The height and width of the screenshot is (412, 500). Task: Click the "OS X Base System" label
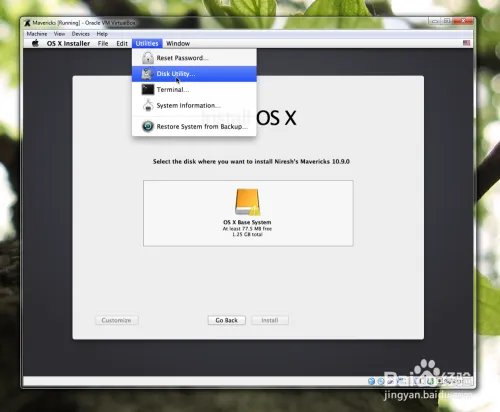tap(247, 222)
